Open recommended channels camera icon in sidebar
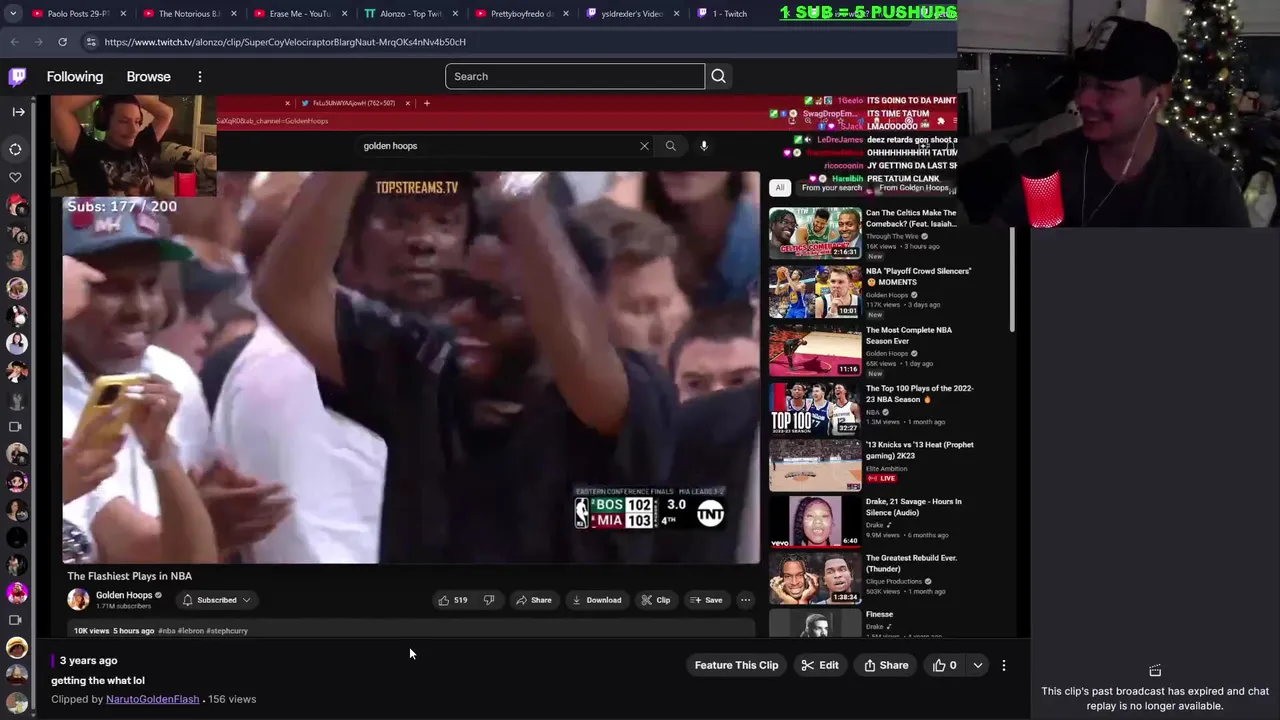The width and height of the screenshot is (1280, 720). 16,427
